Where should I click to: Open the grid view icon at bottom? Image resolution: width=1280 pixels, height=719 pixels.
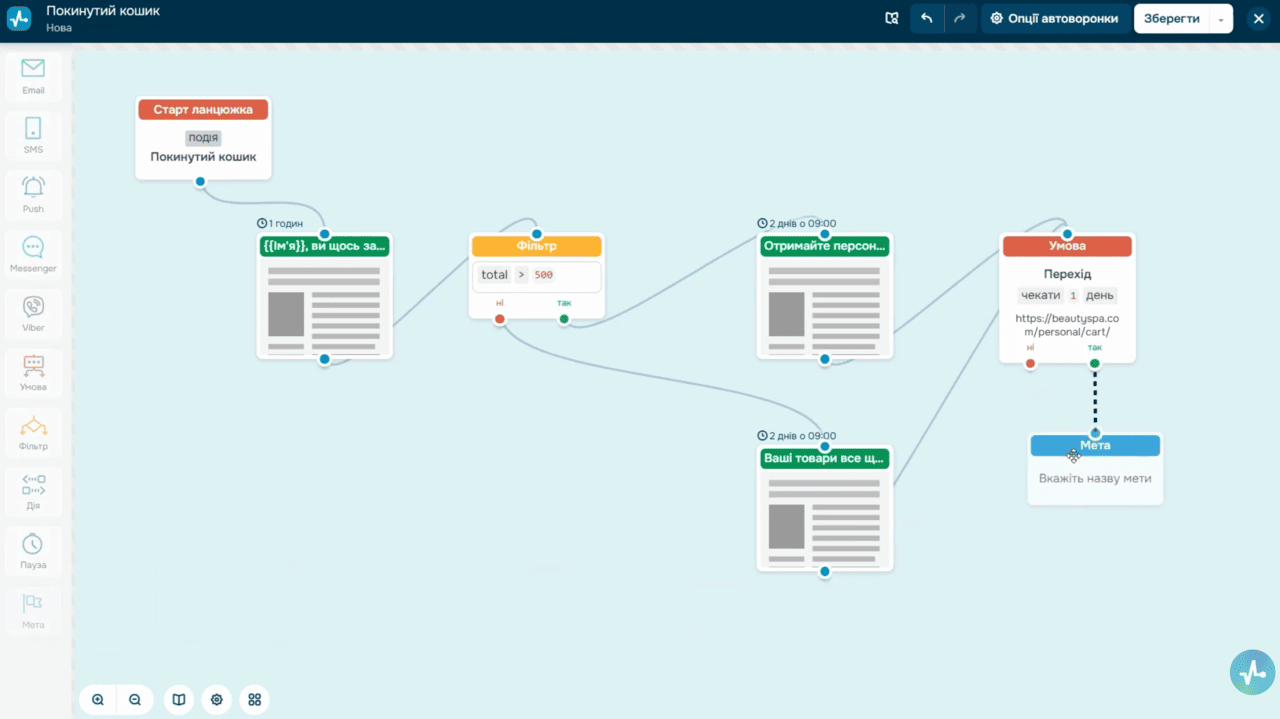[x=254, y=700]
